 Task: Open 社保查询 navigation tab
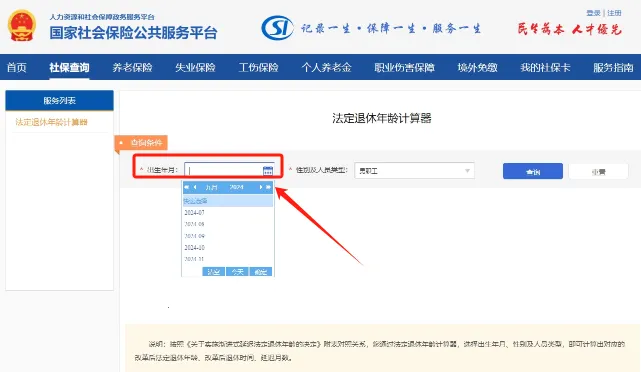tap(69, 67)
